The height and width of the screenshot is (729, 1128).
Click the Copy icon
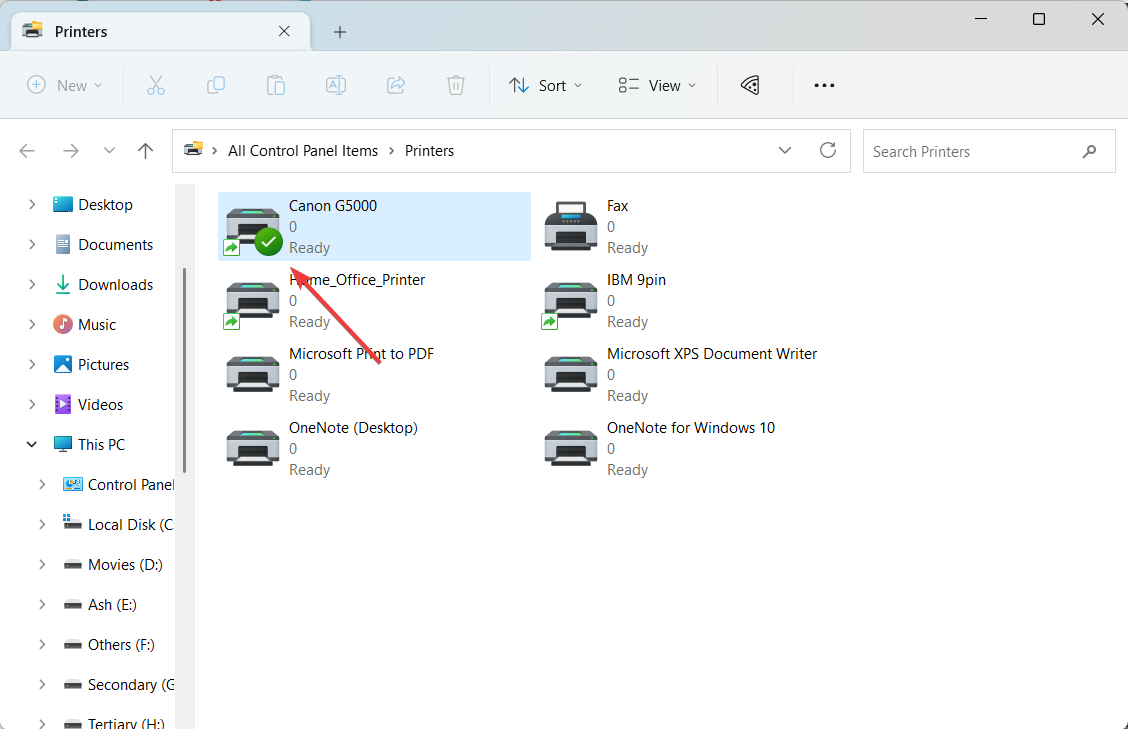point(216,85)
